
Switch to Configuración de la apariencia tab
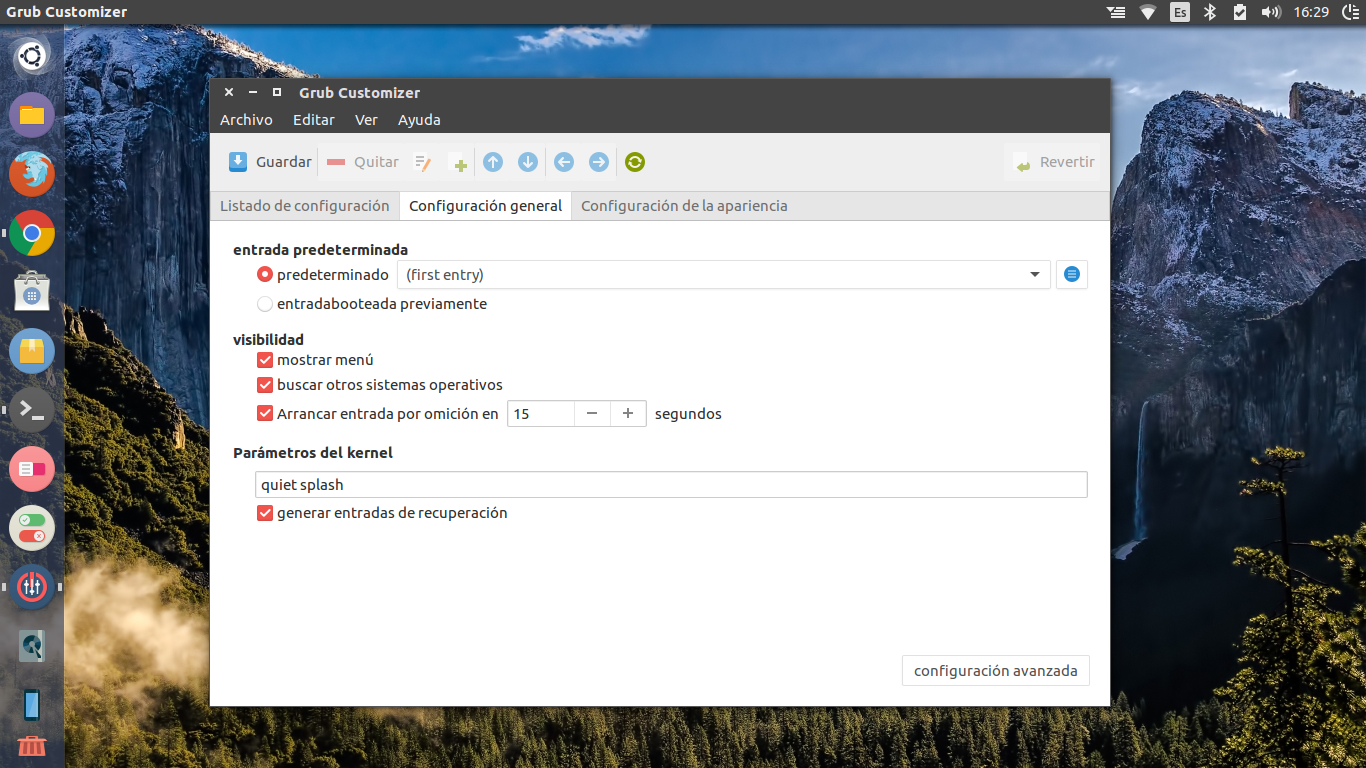tap(684, 206)
